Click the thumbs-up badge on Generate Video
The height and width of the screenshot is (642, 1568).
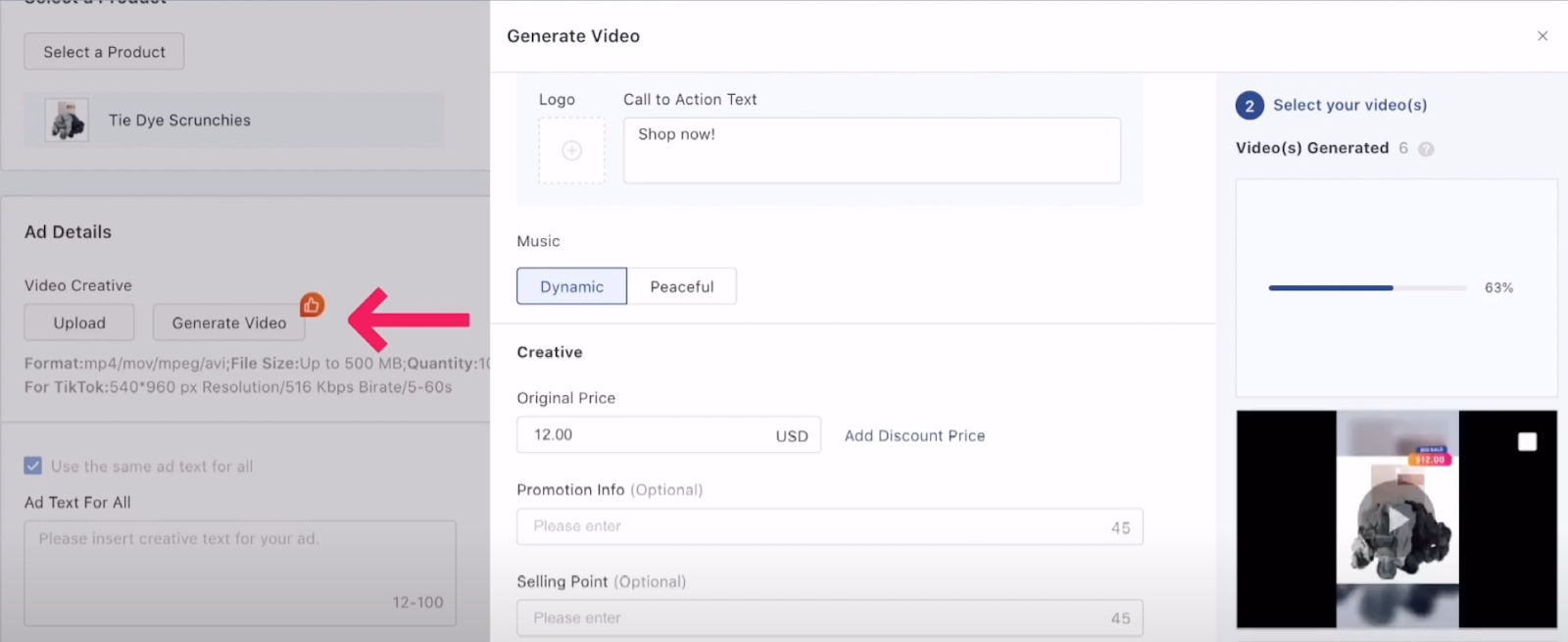[312, 305]
